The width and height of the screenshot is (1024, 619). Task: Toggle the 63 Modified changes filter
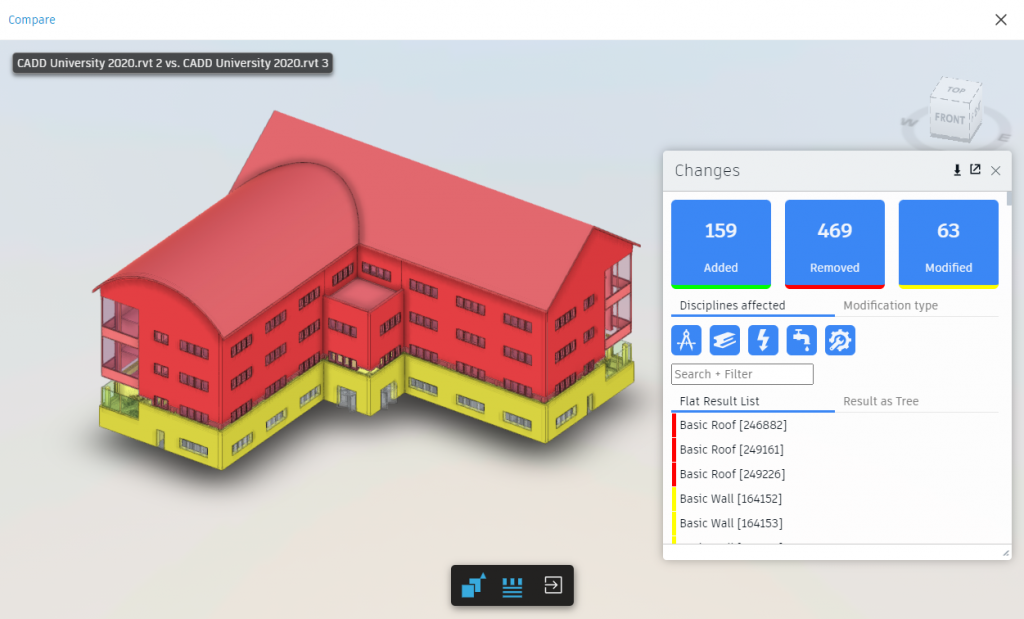[x=948, y=244]
